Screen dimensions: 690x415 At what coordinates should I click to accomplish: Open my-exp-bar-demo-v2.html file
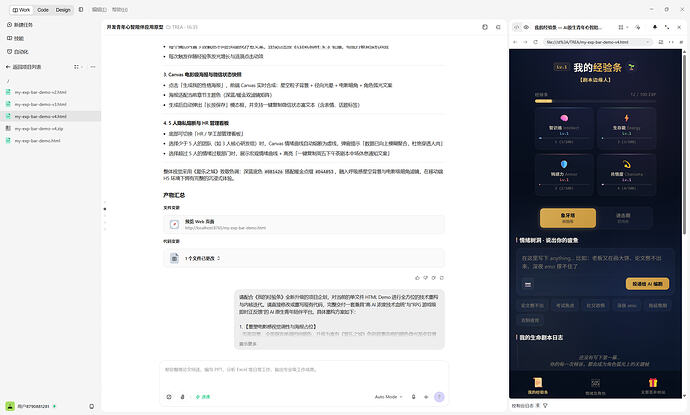(x=50, y=92)
